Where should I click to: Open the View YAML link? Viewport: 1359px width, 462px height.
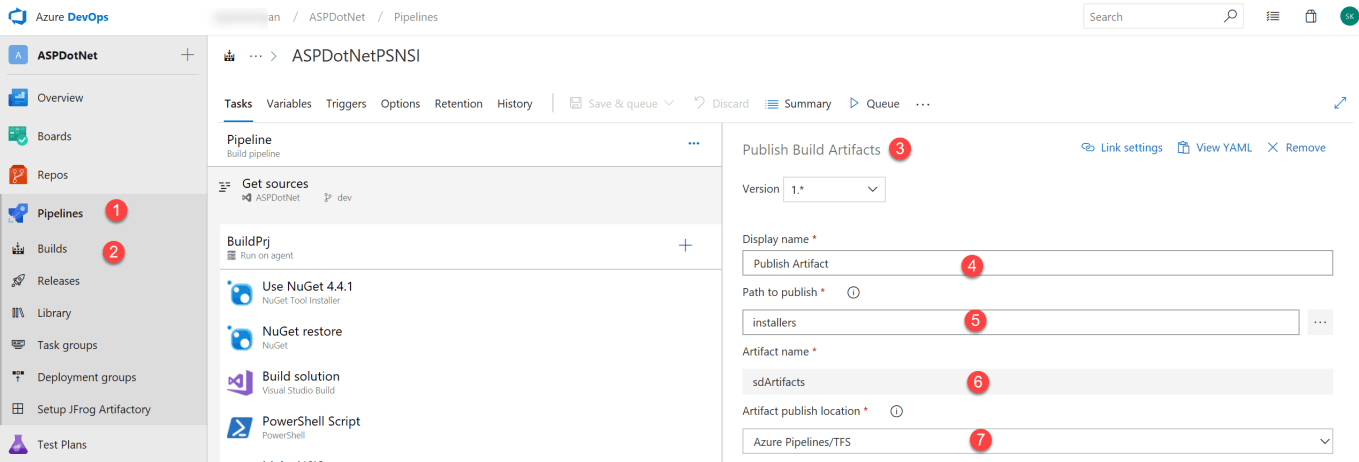pos(1214,148)
